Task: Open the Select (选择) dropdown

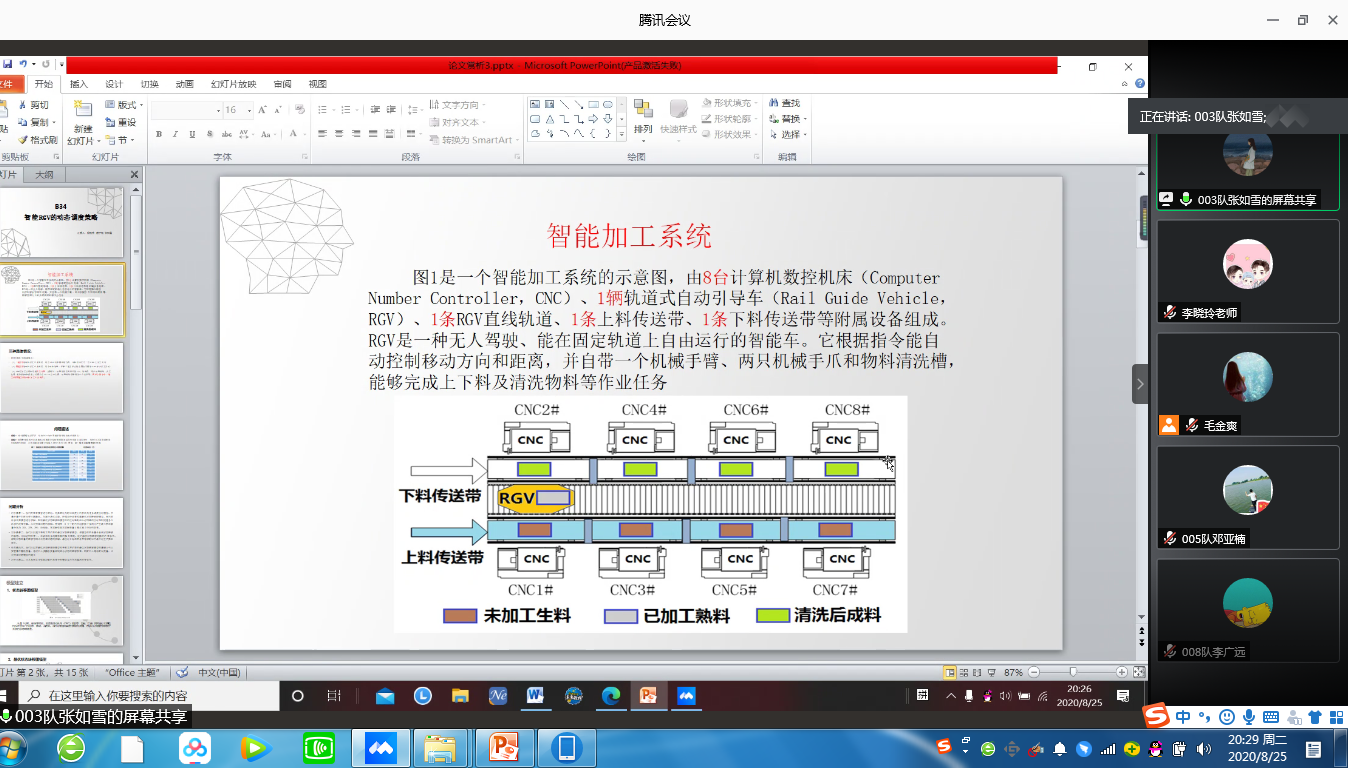Action: tap(791, 135)
